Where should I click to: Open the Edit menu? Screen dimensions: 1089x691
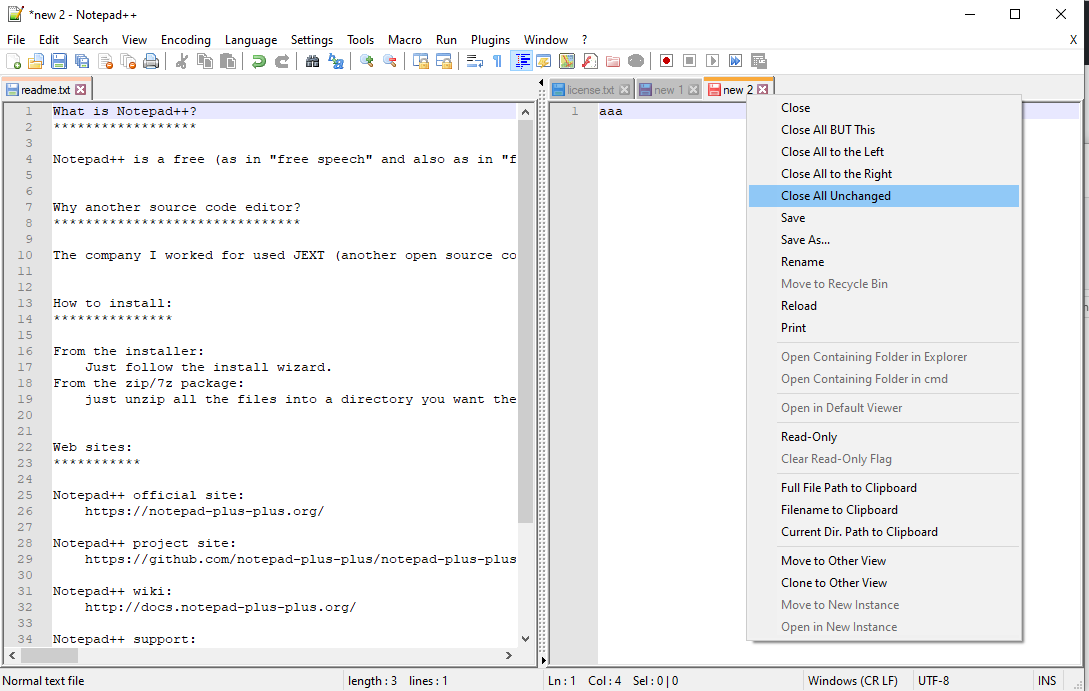coord(49,40)
